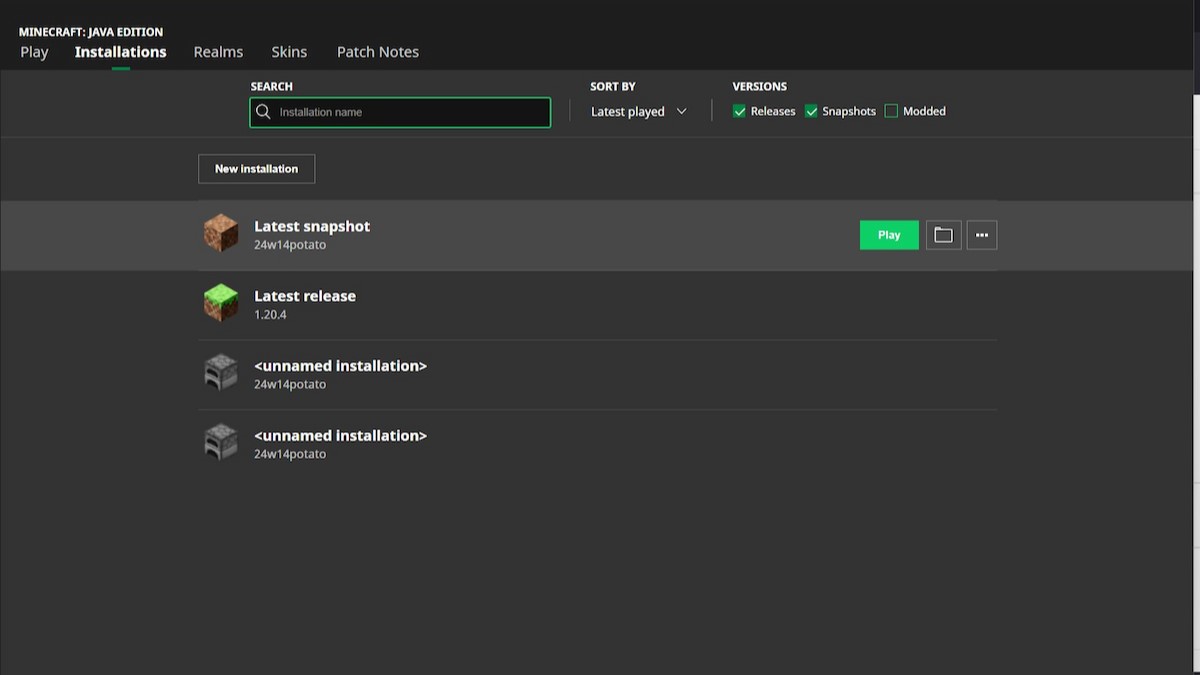1200x675 pixels.
Task: Open the Latest played sort dropdown
Action: (x=628, y=112)
